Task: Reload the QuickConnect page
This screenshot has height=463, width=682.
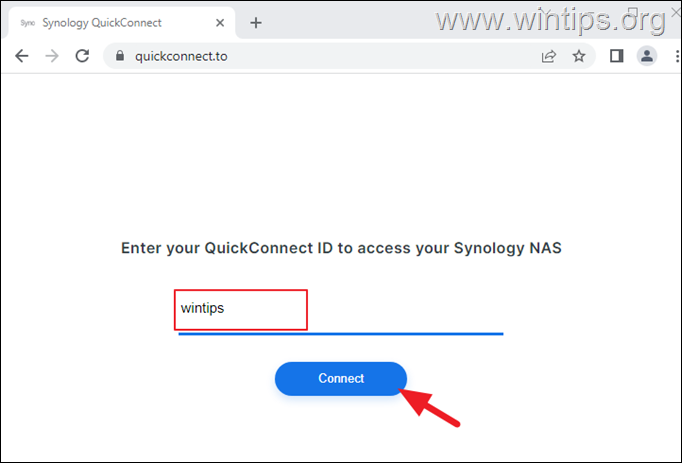Action: 82,56
